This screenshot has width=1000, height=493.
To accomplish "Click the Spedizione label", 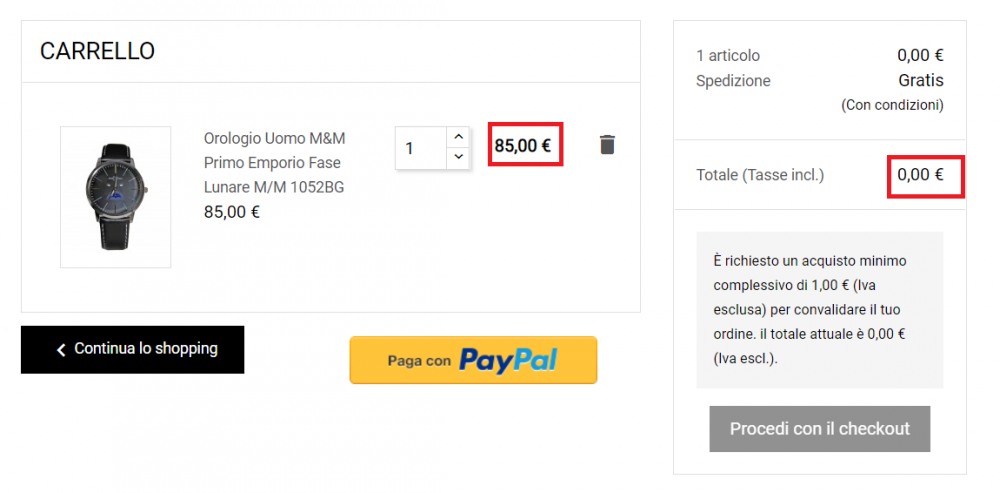I will 733,81.
